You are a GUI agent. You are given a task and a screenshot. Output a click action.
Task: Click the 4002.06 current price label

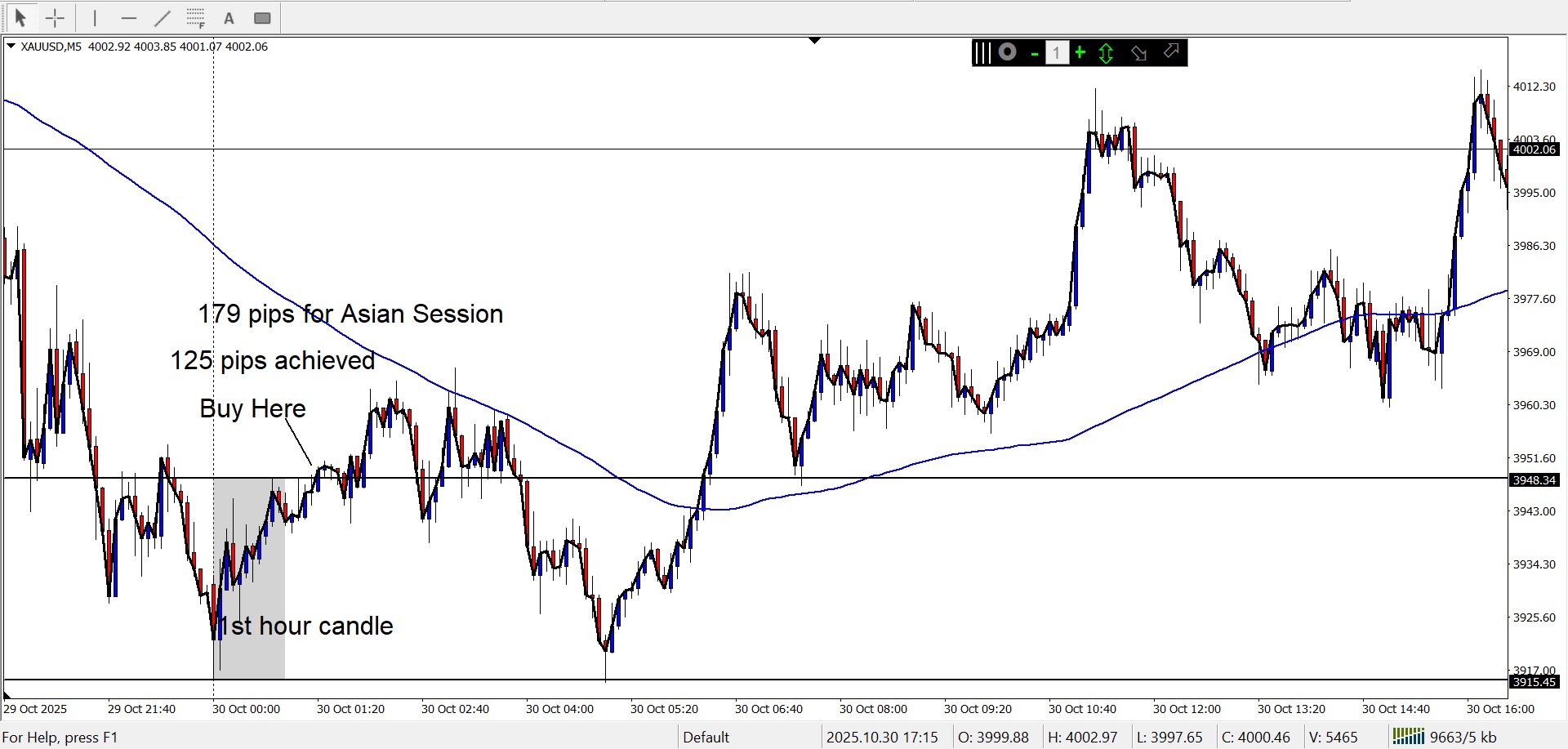click(1535, 149)
